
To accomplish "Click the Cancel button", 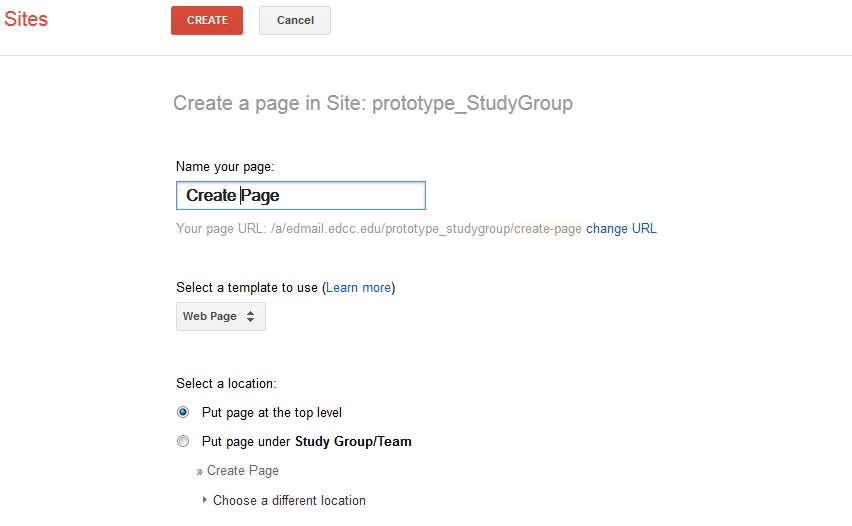I will point(295,21).
